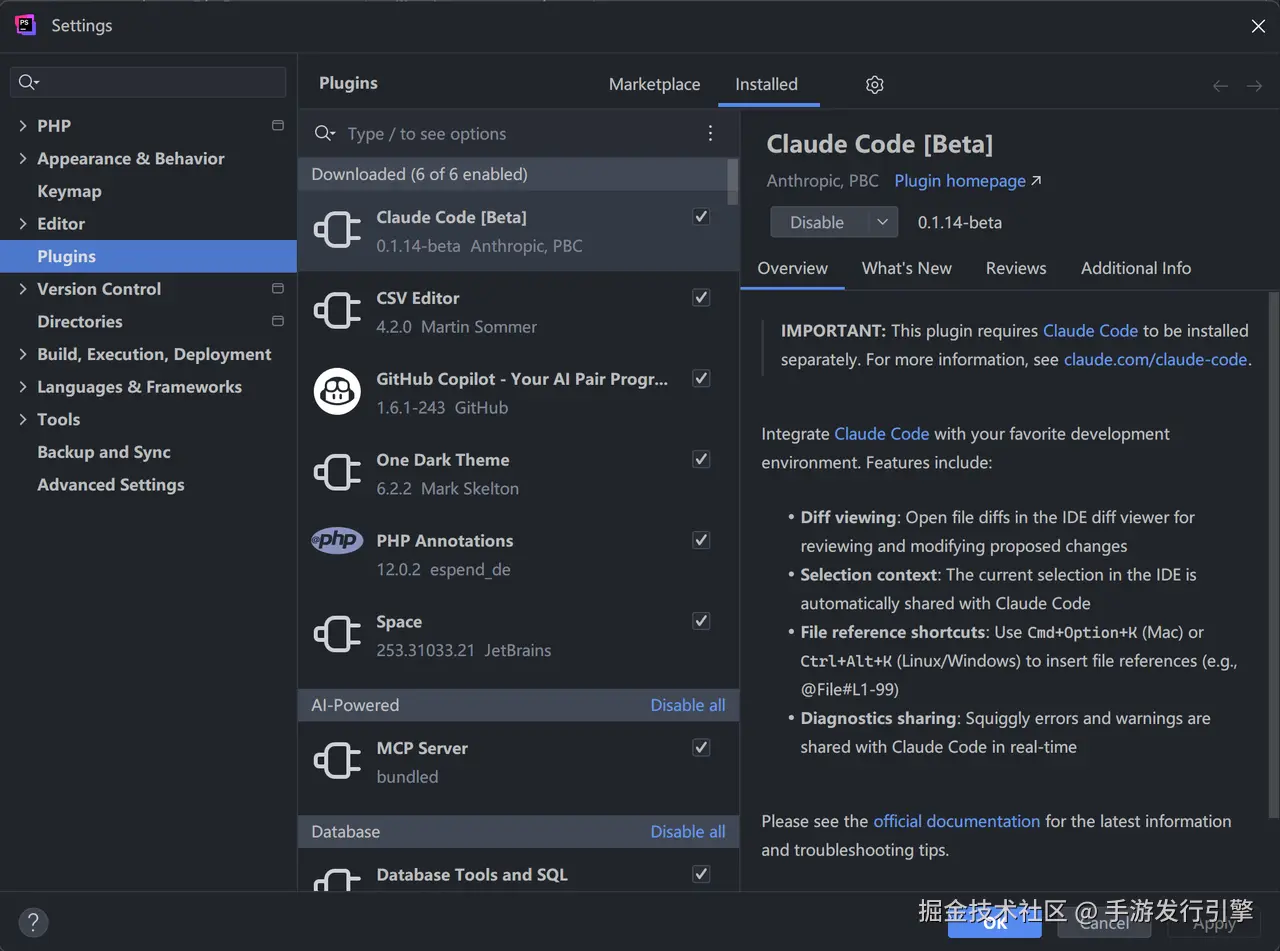Screen dimensions: 1280x951
Task: Click the PHP Annotations plugin logo
Action: pos(337,540)
